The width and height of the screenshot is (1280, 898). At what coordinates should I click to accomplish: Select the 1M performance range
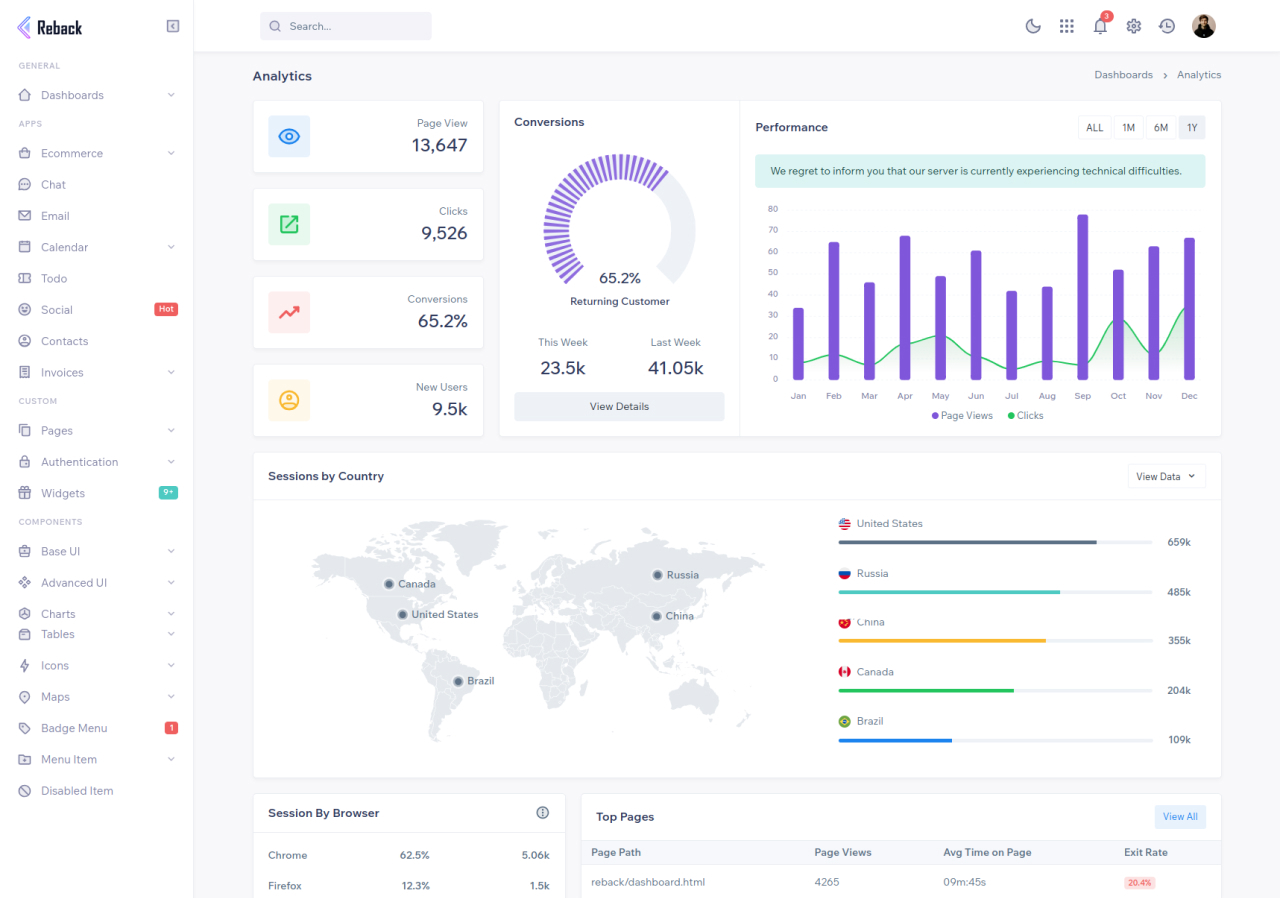pos(1128,127)
